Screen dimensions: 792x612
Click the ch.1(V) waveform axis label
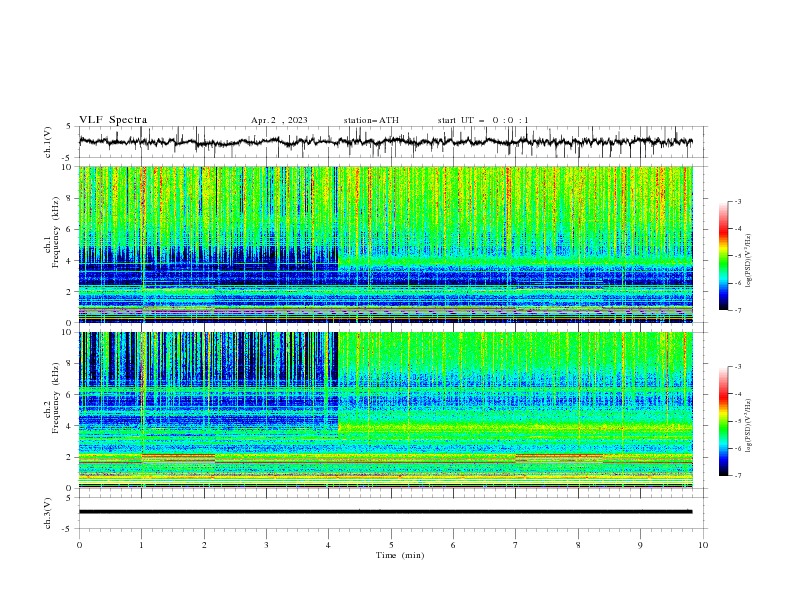pos(48,142)
